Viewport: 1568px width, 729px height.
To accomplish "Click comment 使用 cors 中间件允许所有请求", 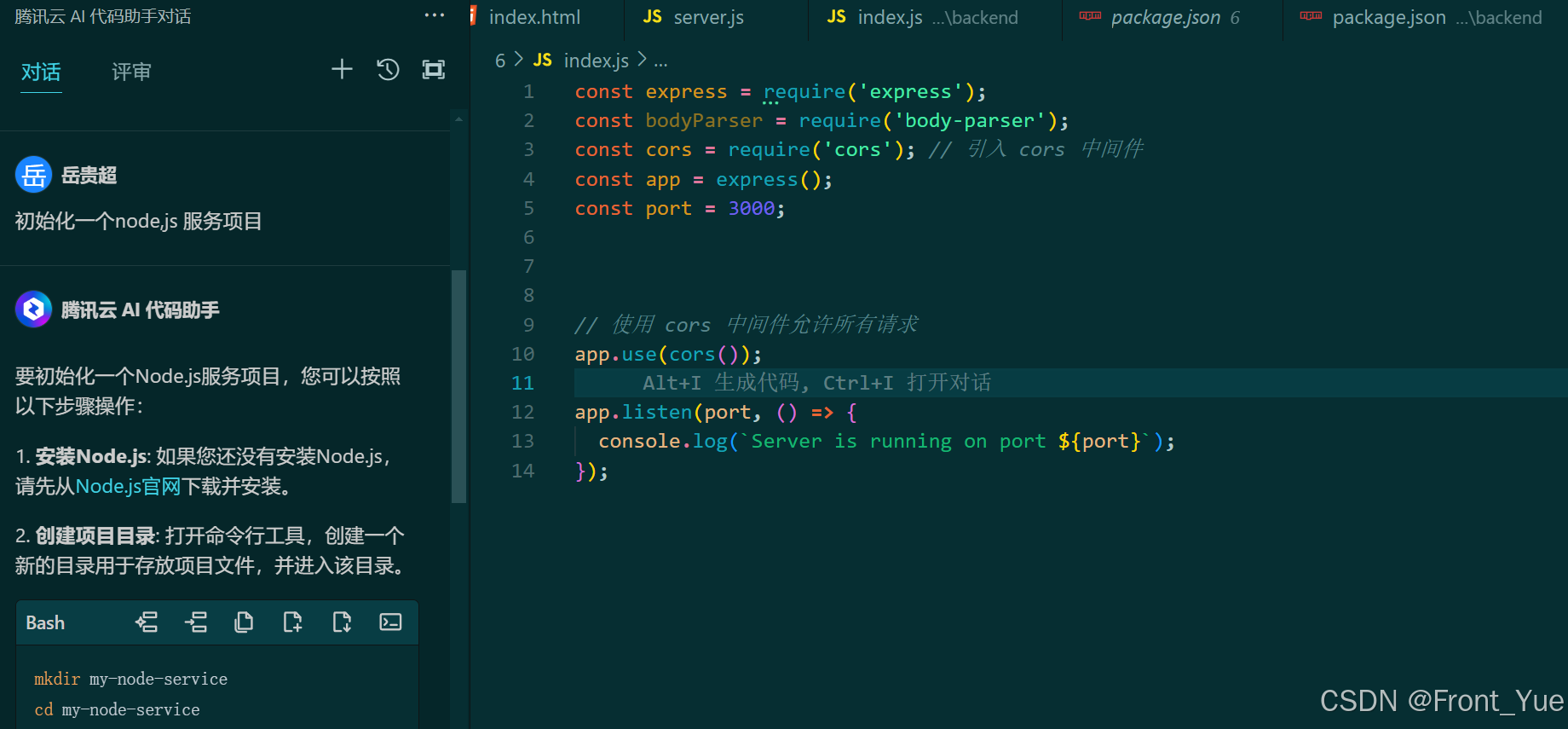I will (747, 325).
